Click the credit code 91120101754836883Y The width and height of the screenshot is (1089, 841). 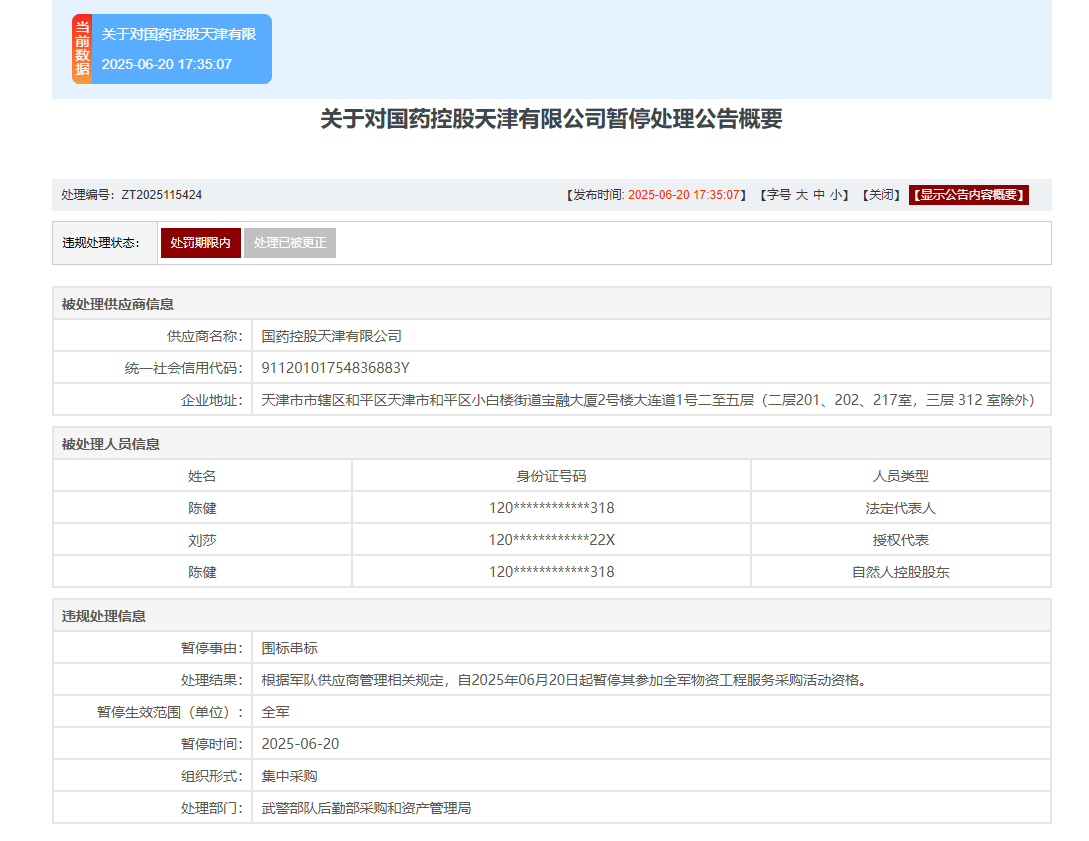point(335,368)
